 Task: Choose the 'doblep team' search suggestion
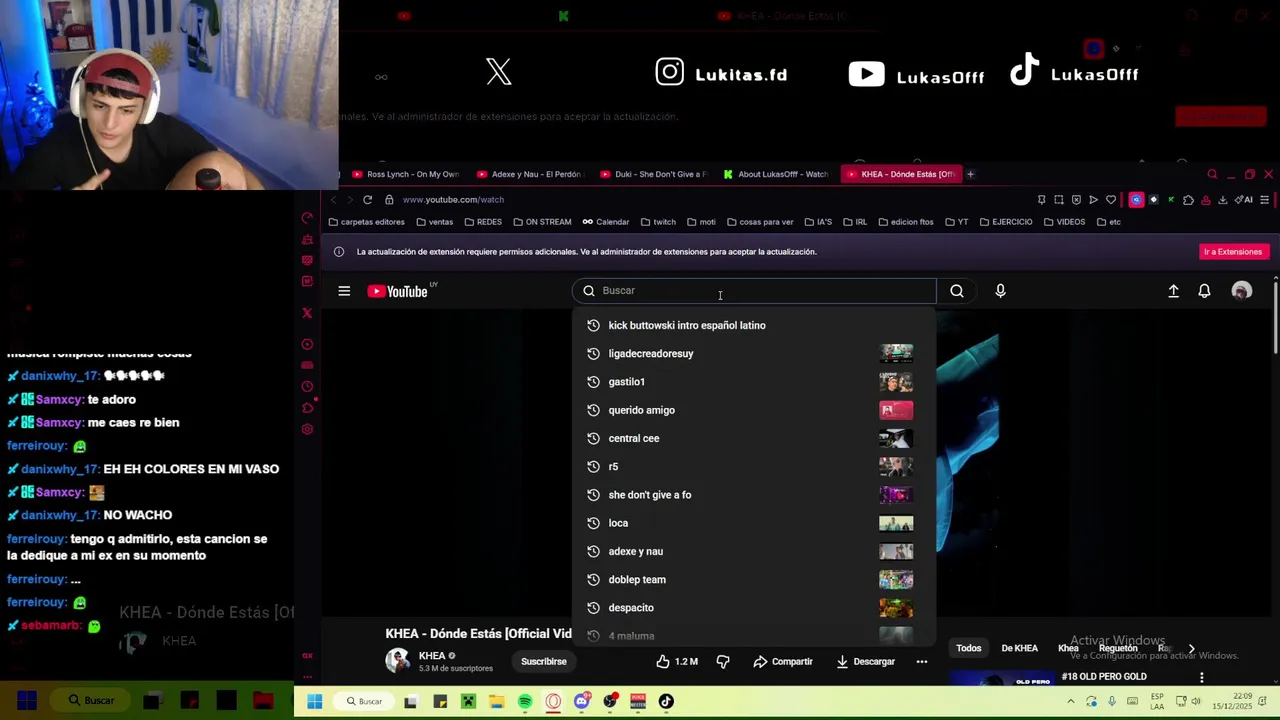coord(754,579)
